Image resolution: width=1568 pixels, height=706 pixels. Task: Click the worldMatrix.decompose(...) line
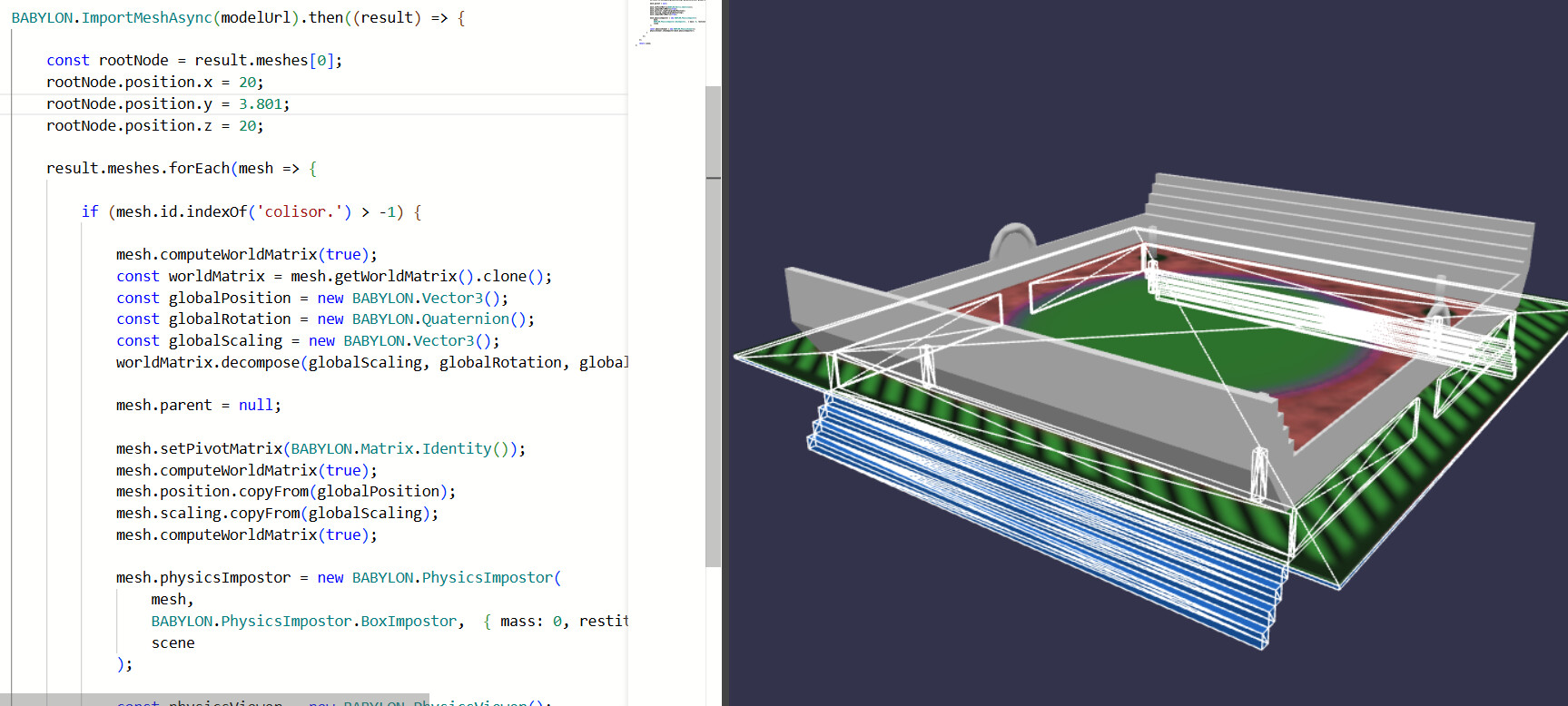372,363
